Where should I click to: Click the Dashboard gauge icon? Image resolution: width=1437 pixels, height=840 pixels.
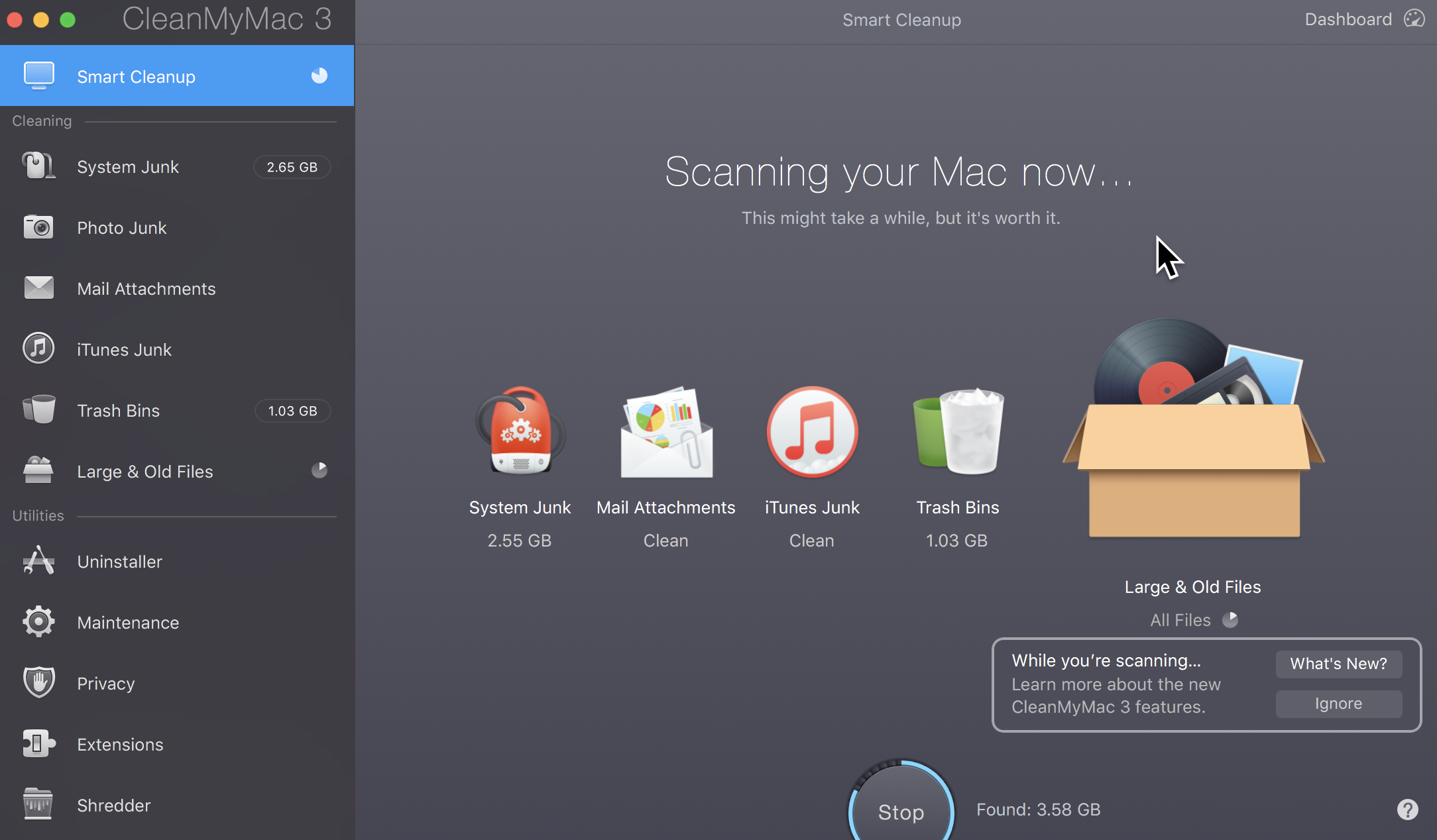tap(1414, 19)
